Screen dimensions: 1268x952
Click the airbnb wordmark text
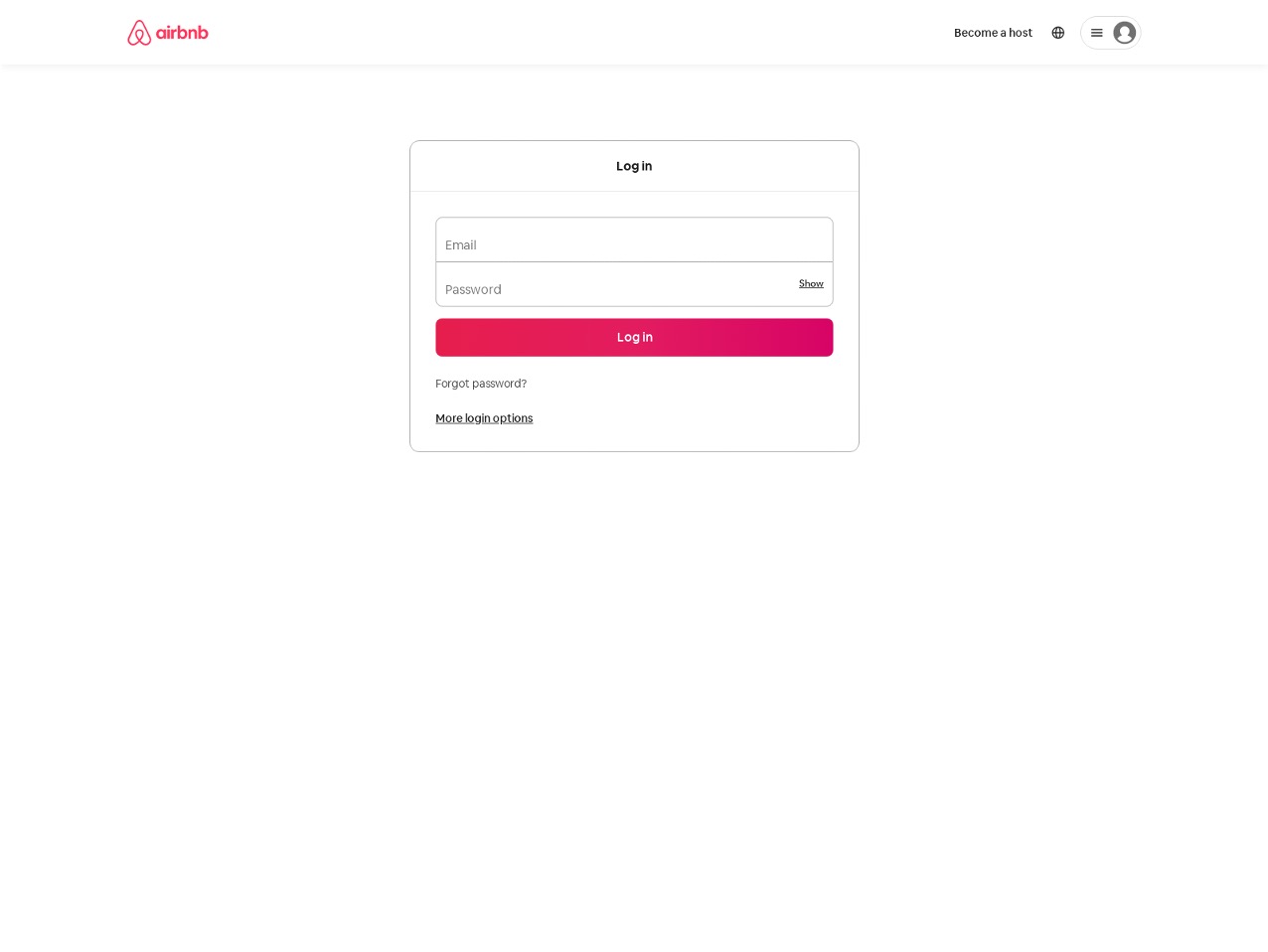182,33
